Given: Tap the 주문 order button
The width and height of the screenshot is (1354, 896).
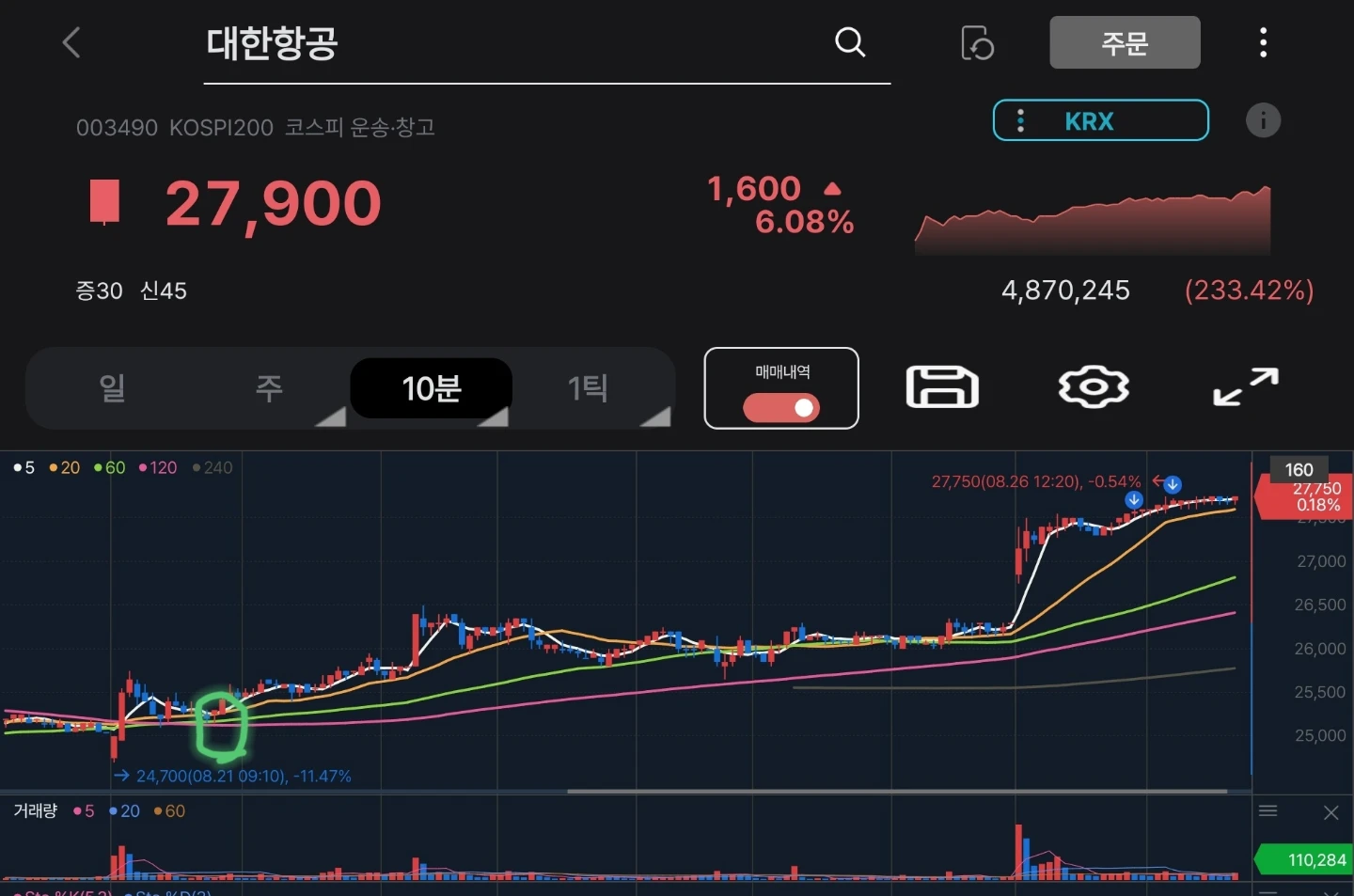Looking at the screenshot, I should 1125,42.
